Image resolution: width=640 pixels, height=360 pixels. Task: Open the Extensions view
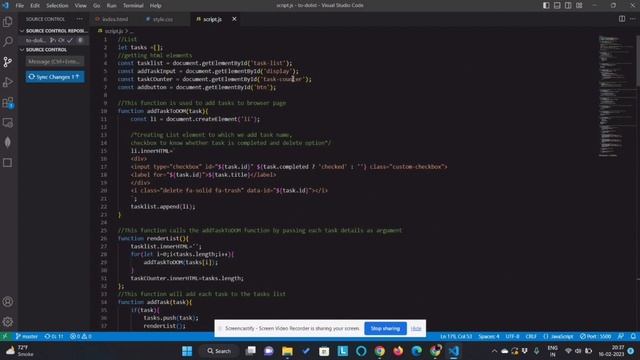click(x=8, y=102)
